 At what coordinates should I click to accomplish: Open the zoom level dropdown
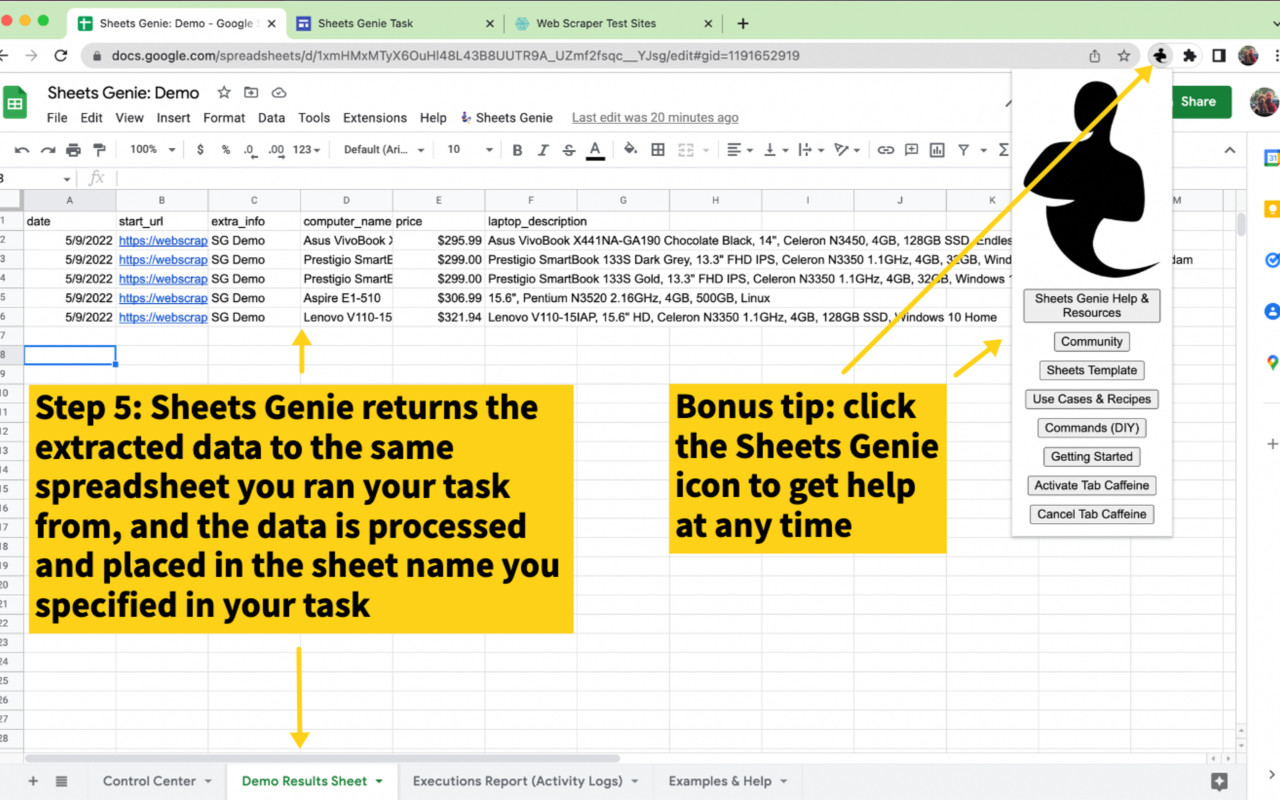pos(152,150)
